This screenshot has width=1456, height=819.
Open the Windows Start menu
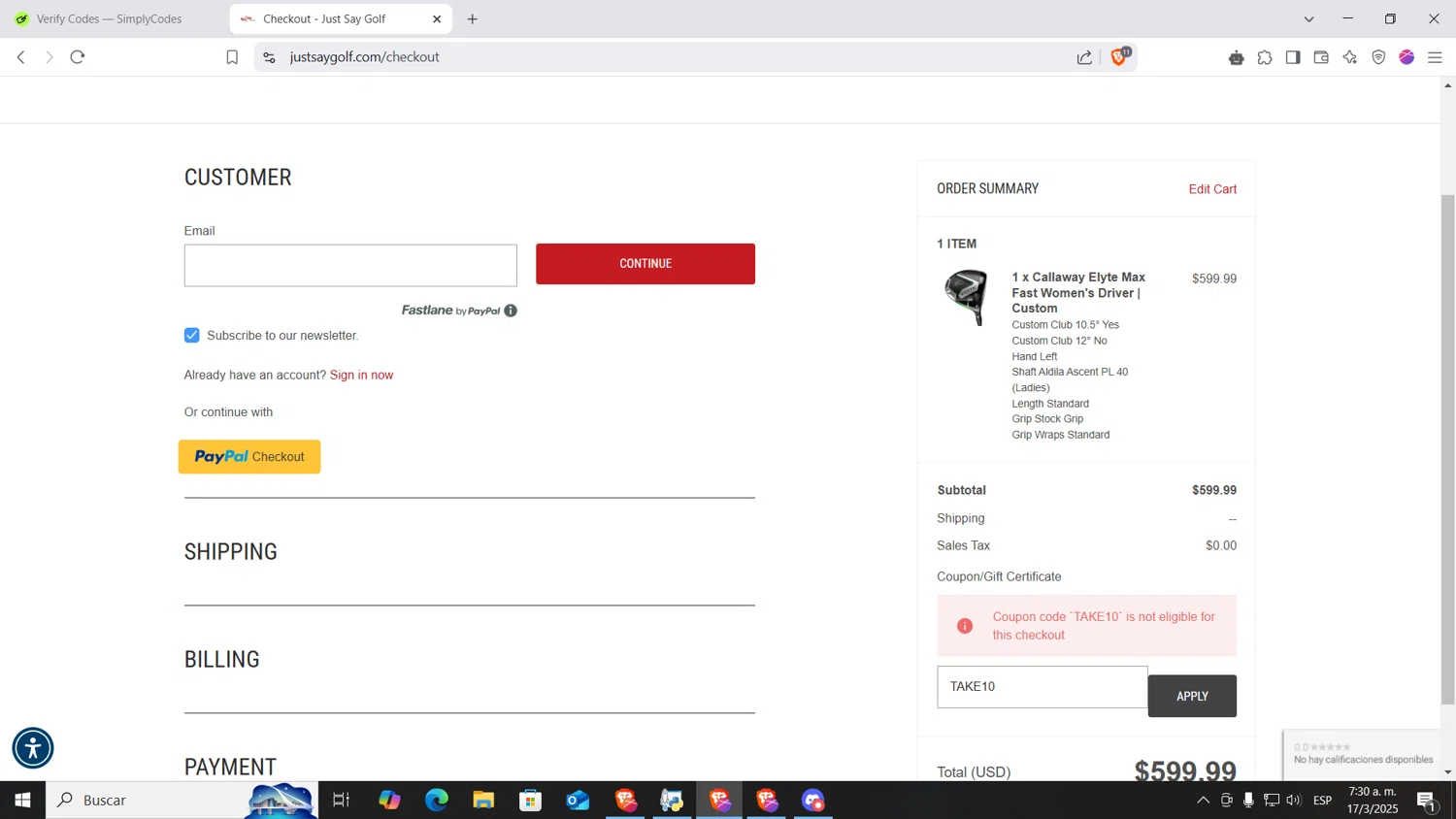pos(22,801)
